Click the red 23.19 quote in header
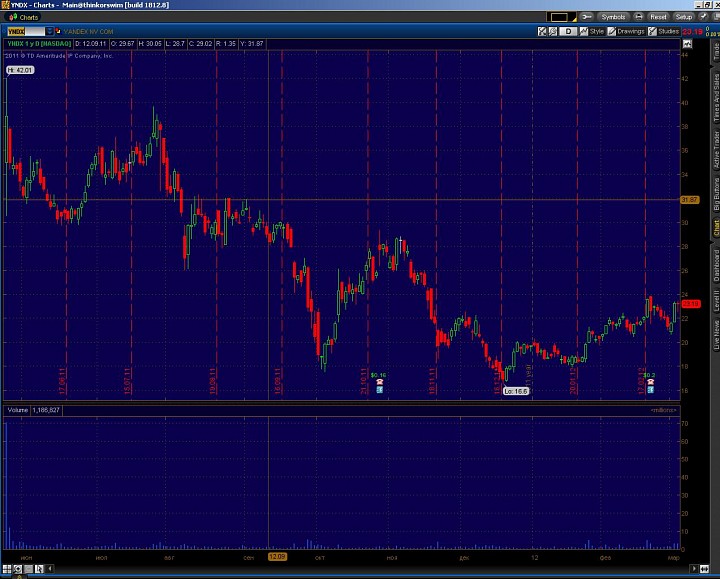The height and width of the screenshot is (579, 720). click(x=692, y=32)
